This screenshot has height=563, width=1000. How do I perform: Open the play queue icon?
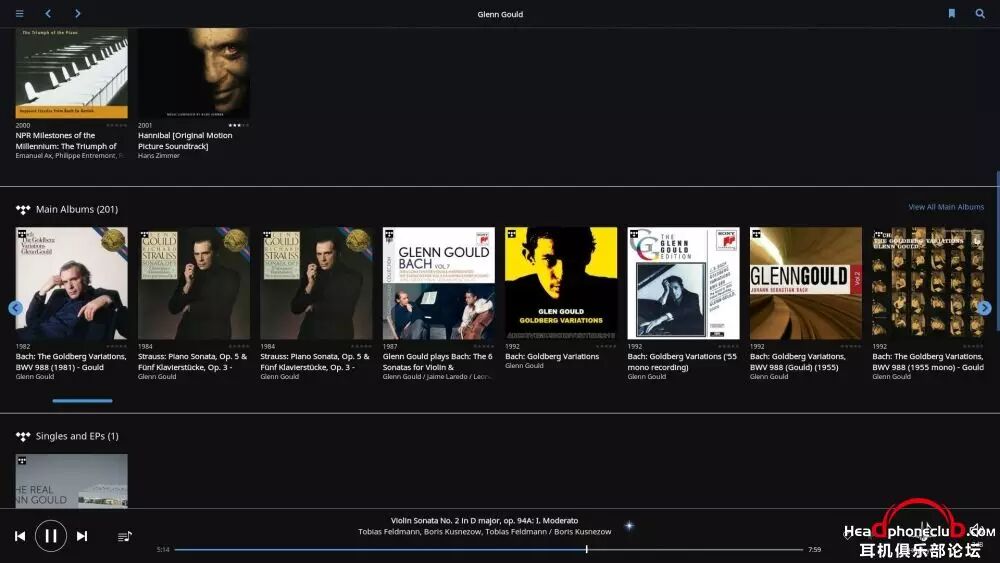point(124,536)
